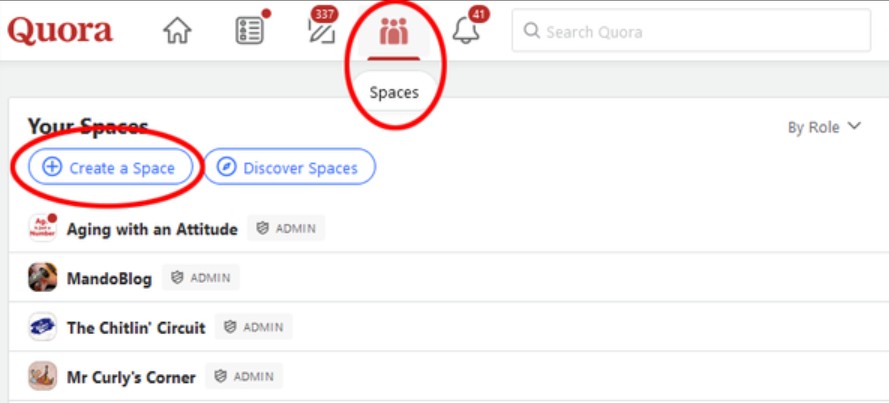
Task: Click the compass icon in Discover Spaces
Action: coord(226,167)
